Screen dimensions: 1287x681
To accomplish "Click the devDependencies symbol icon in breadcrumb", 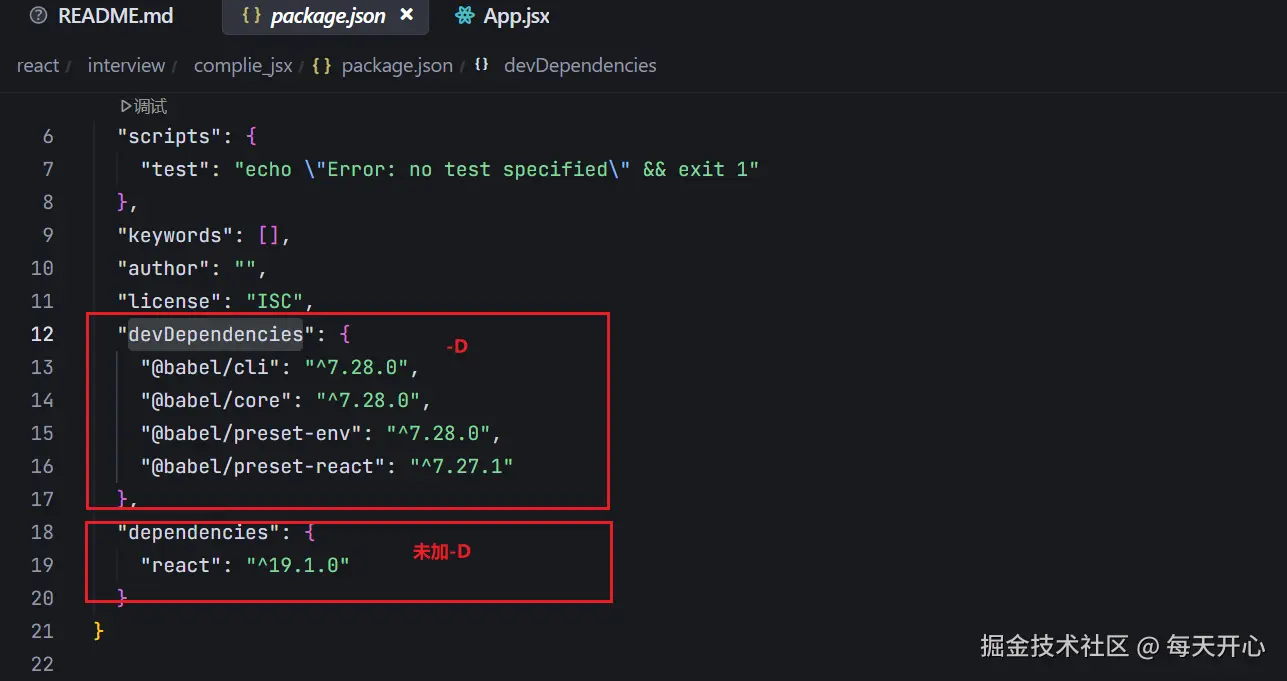I will click(482, 65).
